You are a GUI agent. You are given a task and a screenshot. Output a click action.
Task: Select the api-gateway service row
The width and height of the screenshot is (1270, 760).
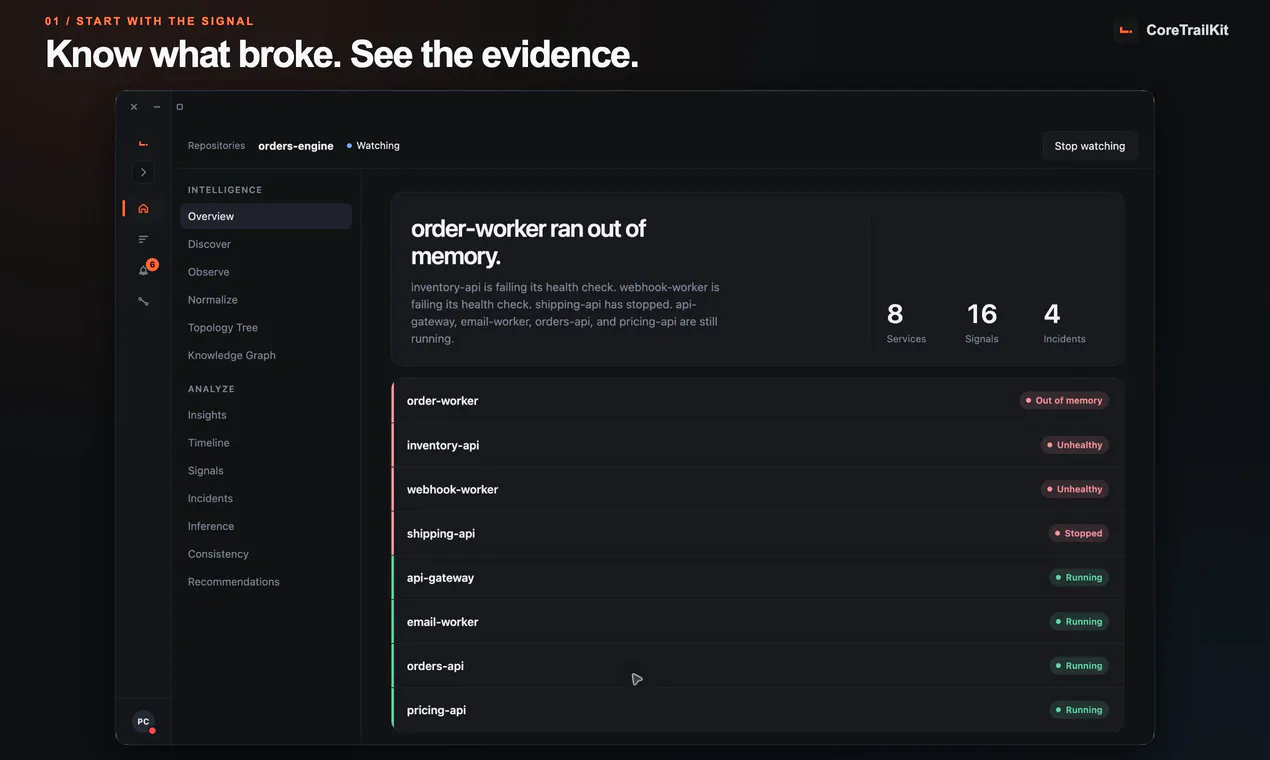757,577
